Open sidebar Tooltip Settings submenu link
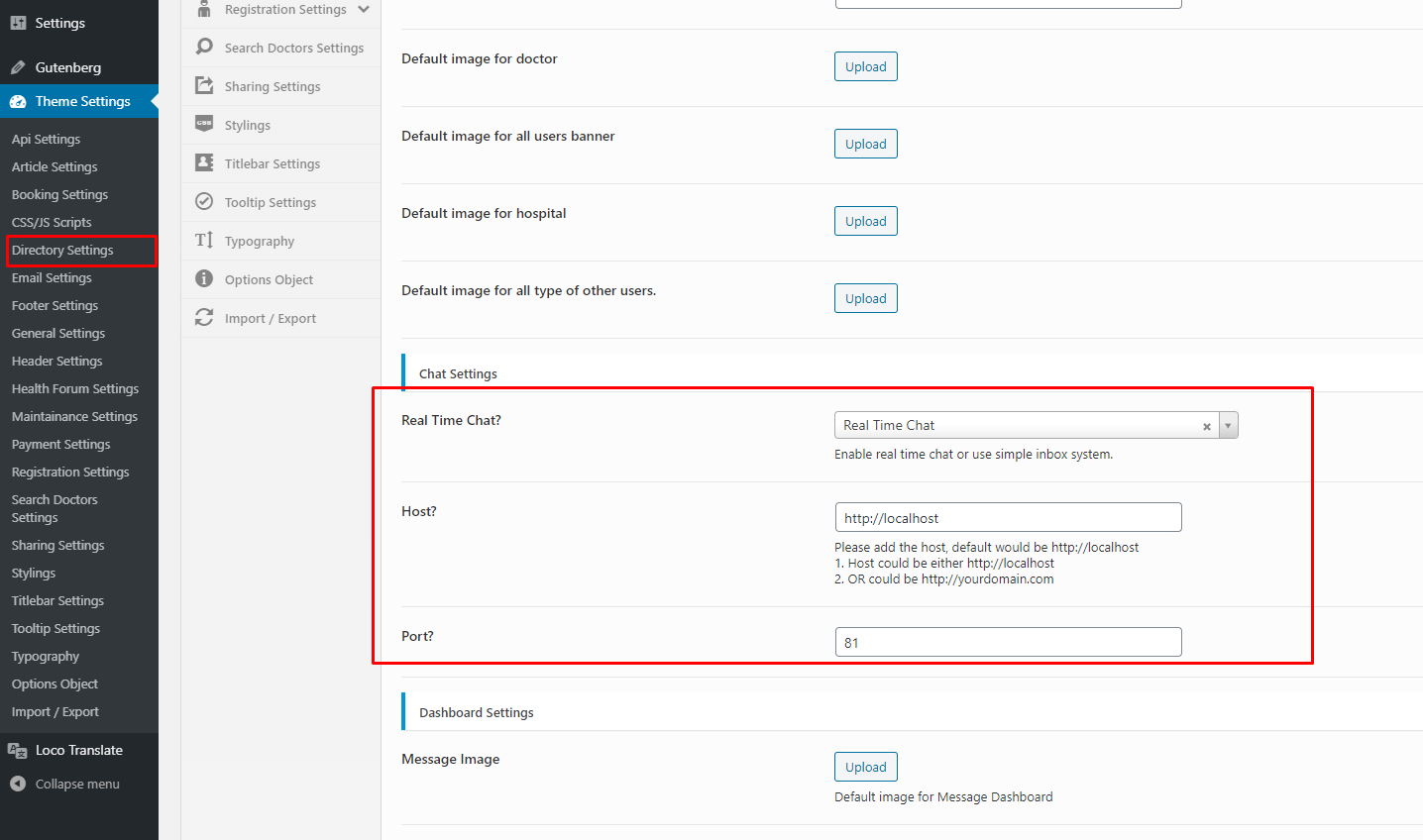The height and width of the screenshot is (840, 1423). tap(55, 628)
